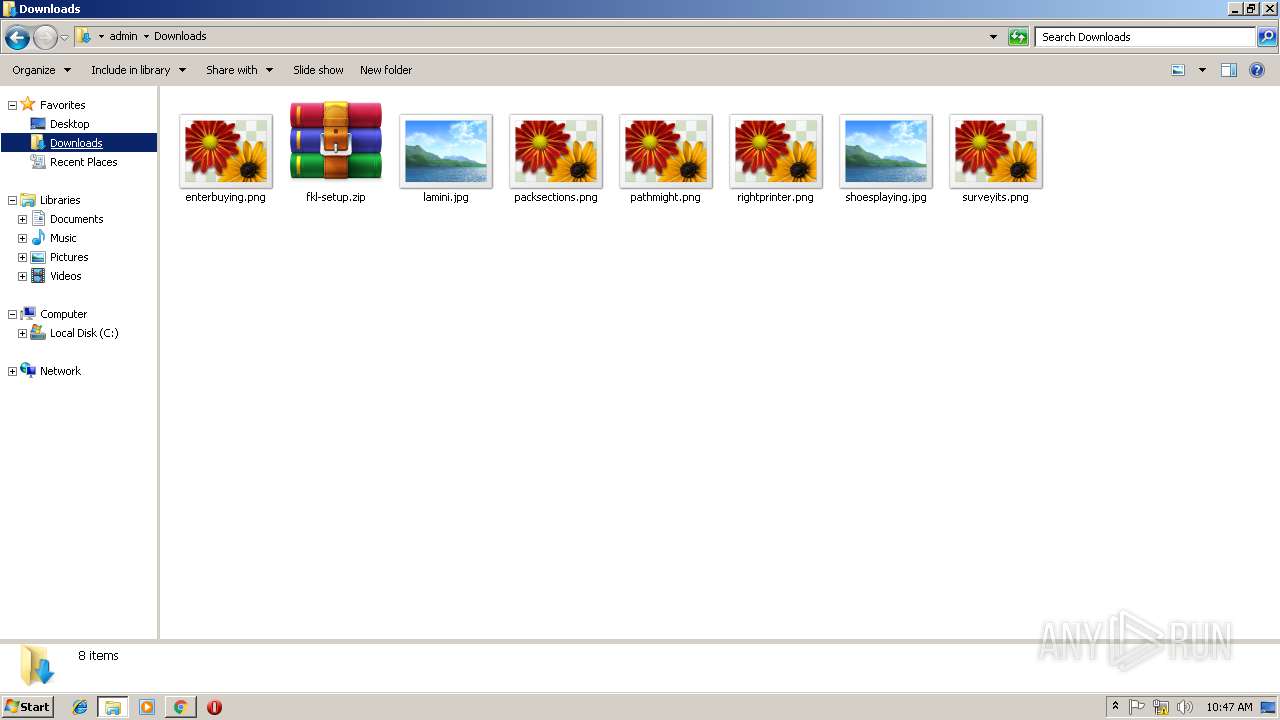Image resolution: width=1280 pixels, height=720 pixels.
Task: Collapse the Computer tree group
Action: (12, 314)
